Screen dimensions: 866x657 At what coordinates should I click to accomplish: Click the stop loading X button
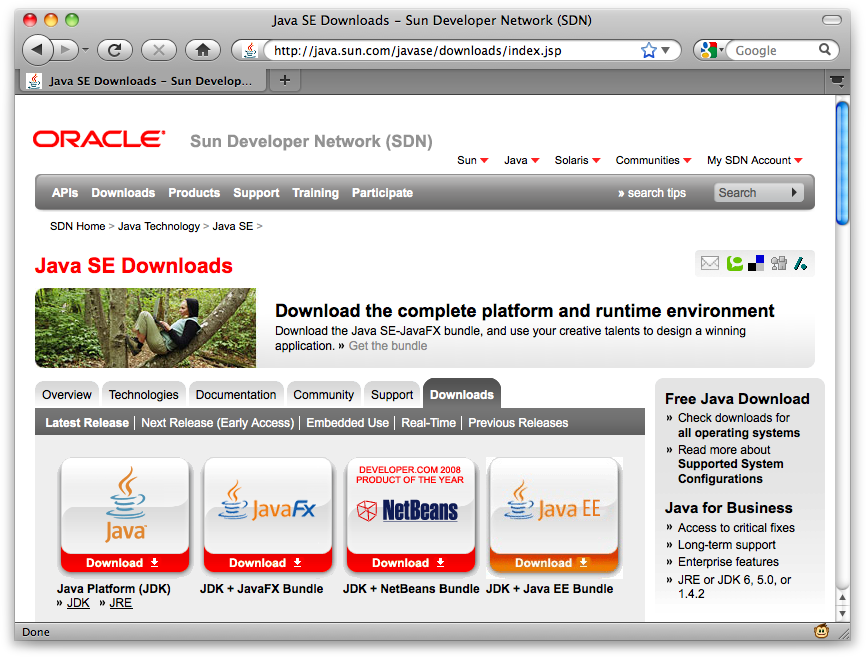click(x=159, y=50)
